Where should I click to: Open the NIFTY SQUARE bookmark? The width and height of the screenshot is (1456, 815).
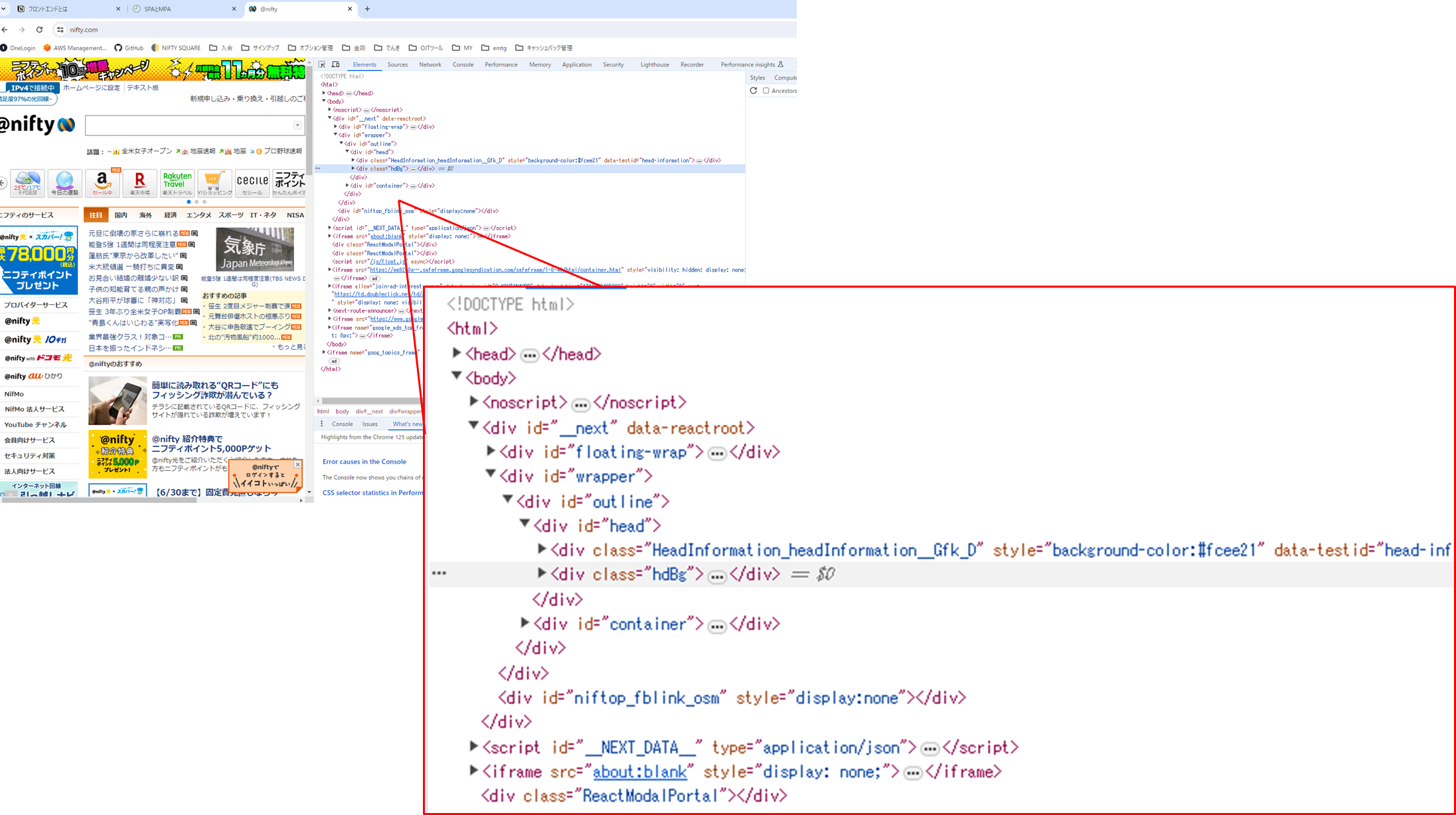tap(176, 48)
